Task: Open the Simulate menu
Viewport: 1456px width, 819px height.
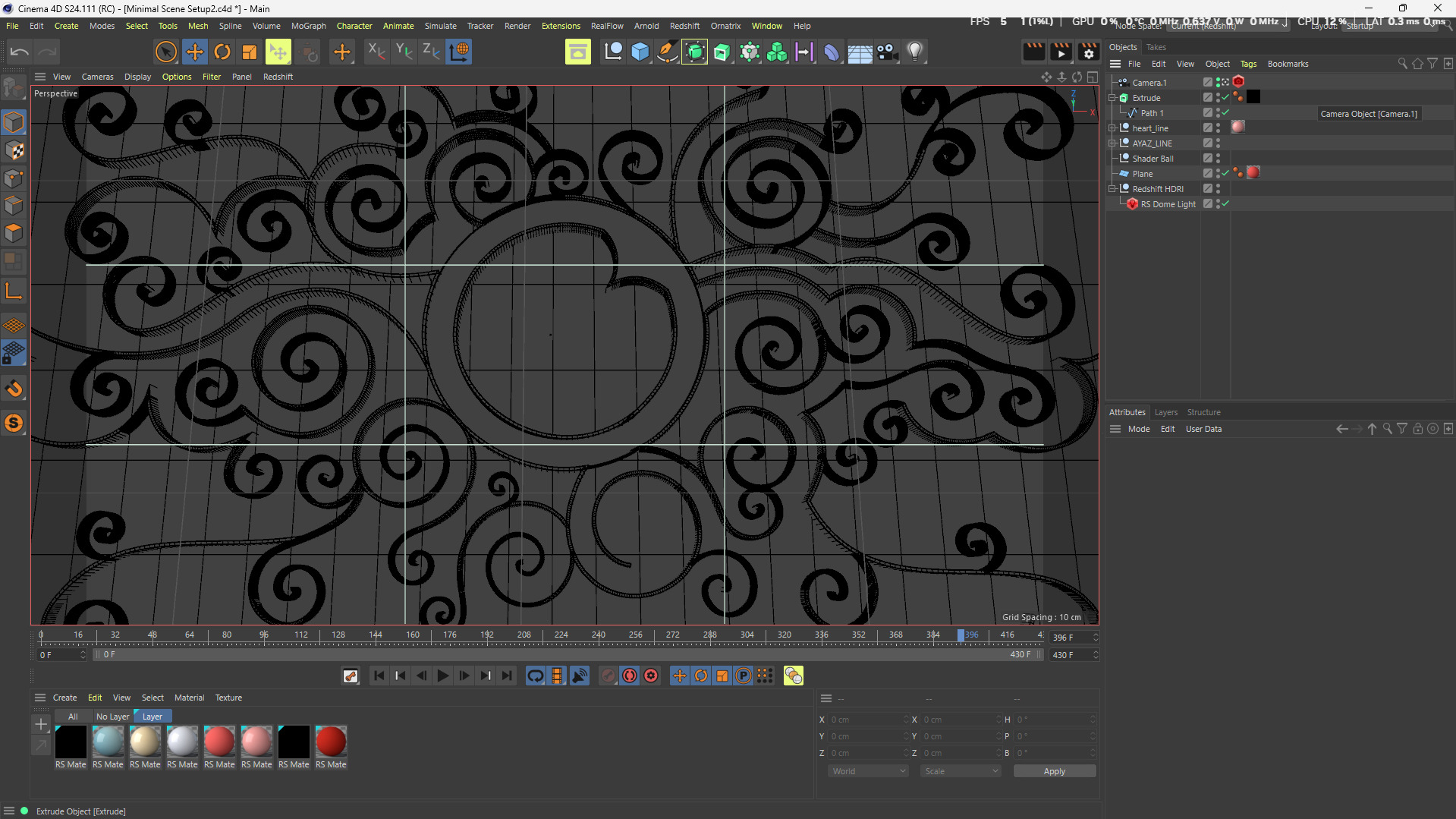Action: click(440, 26)
